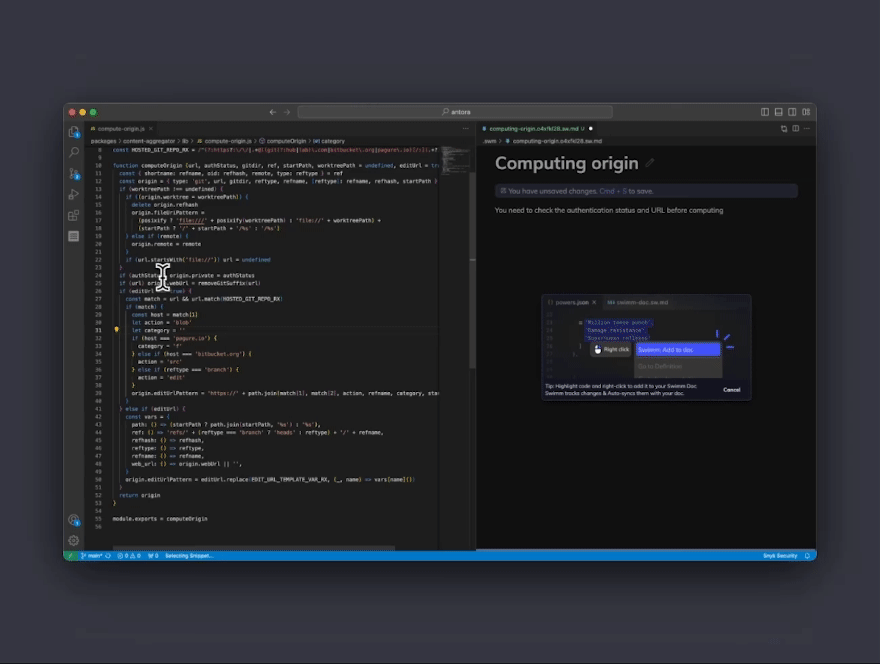This screenshot has width=880, height=664.
Task: Open the Run and Debug view
Action: (x=74, y=194)
